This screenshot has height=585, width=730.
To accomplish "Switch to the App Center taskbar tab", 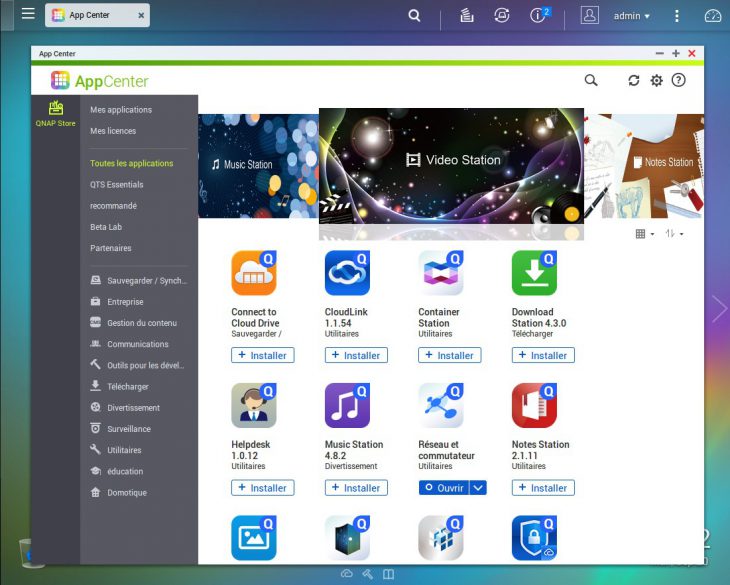I will 97,16.
